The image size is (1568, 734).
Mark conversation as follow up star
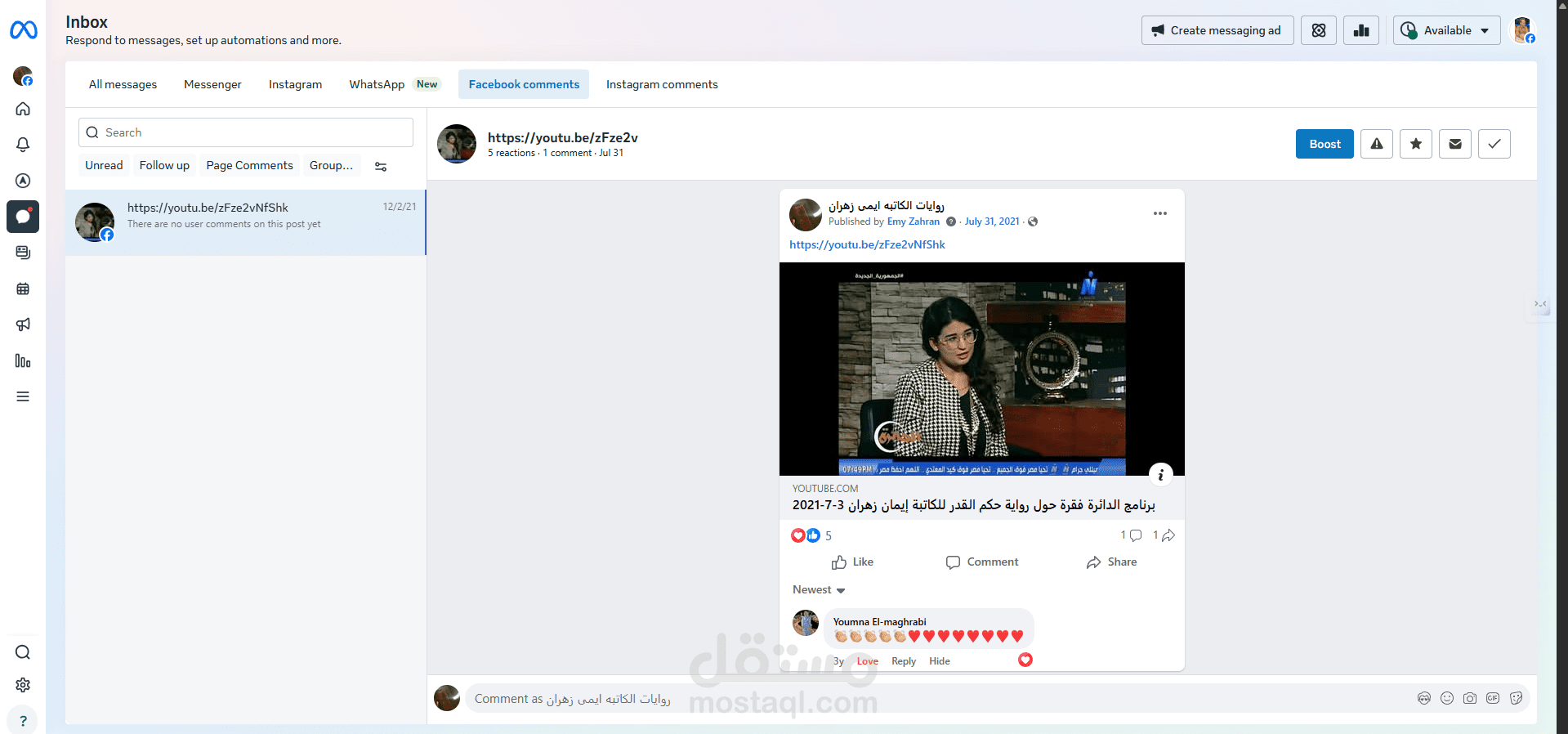(1416, 144)
